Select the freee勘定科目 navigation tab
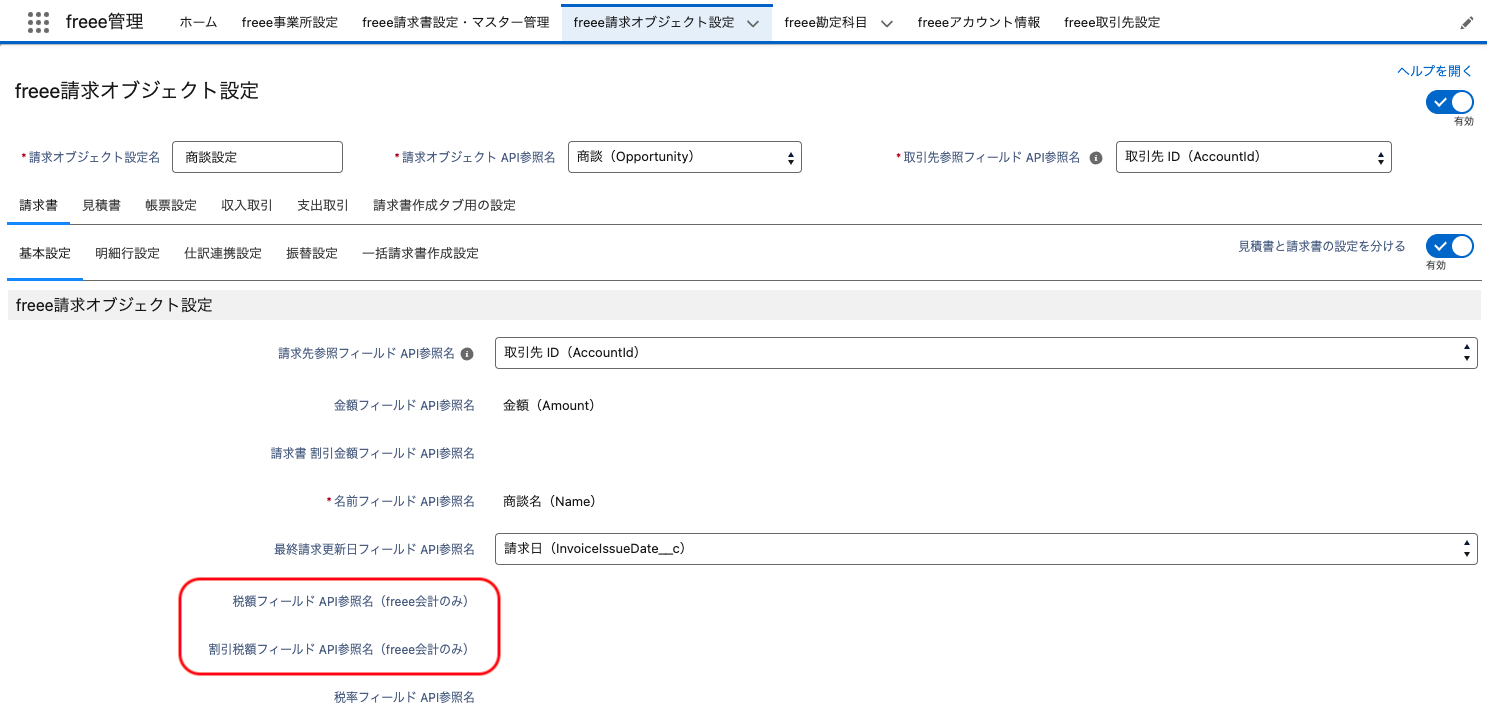The image size is (1487, 720). pos(826,22)
